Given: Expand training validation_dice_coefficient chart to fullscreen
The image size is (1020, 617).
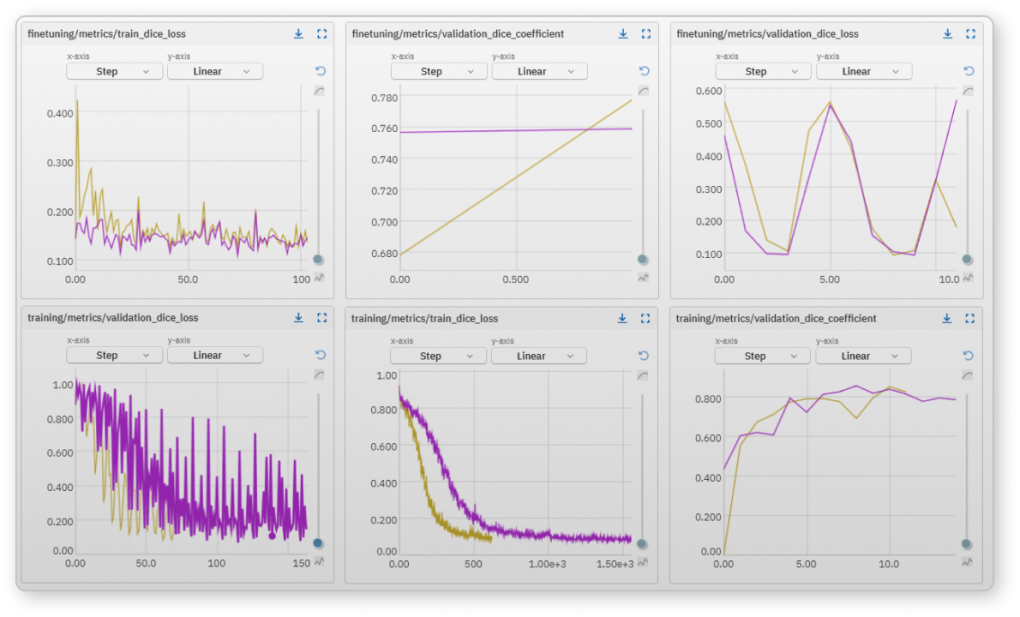Looking at the screenshot, I should click(x=970, y=318).
